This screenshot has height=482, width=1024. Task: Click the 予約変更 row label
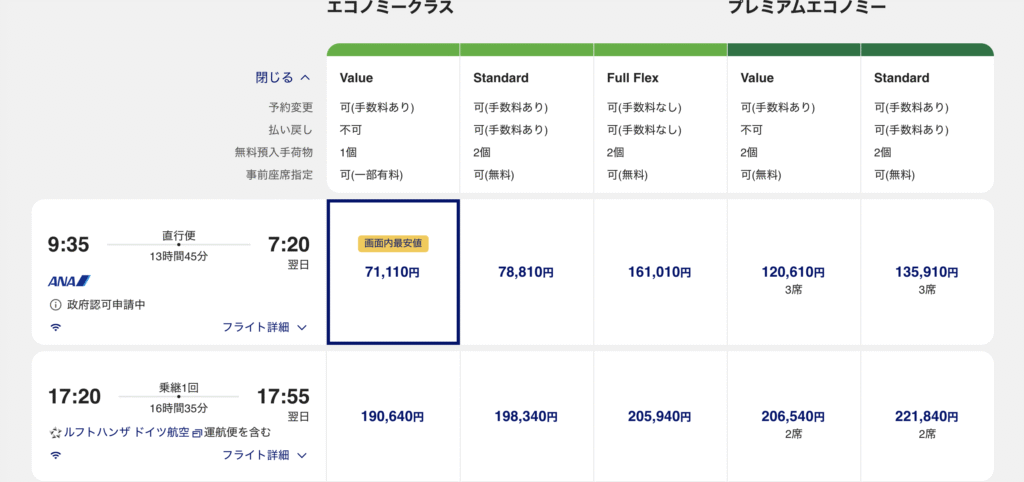291,107
